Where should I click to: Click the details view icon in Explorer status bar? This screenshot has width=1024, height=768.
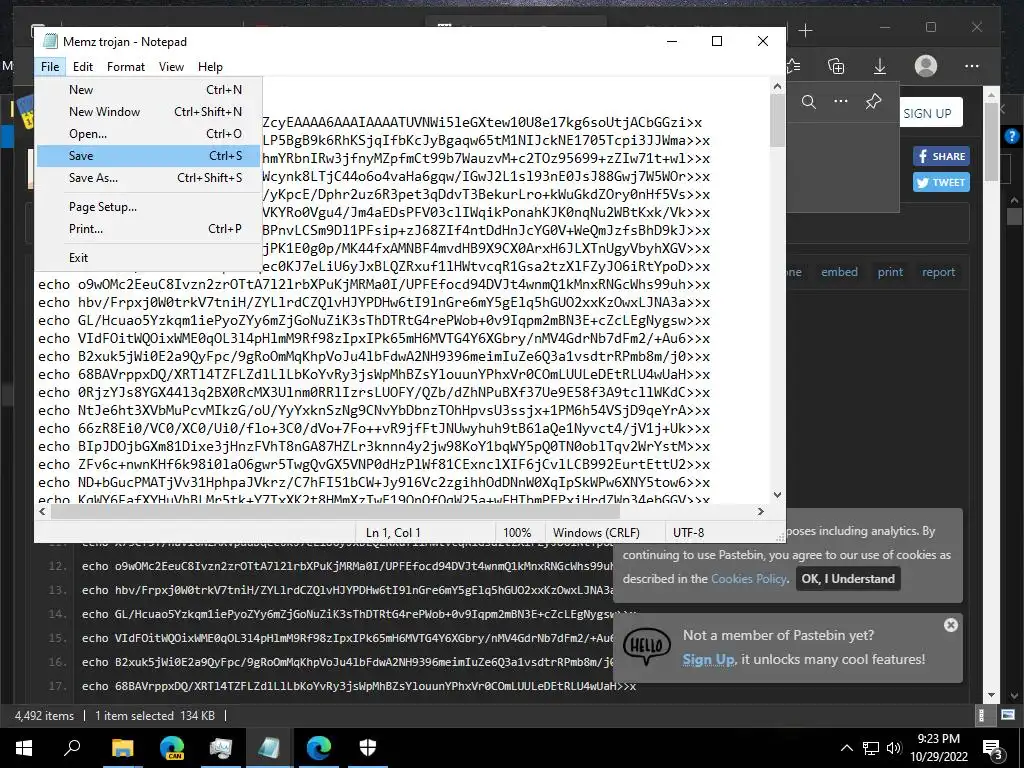click(x=982, y=715)
